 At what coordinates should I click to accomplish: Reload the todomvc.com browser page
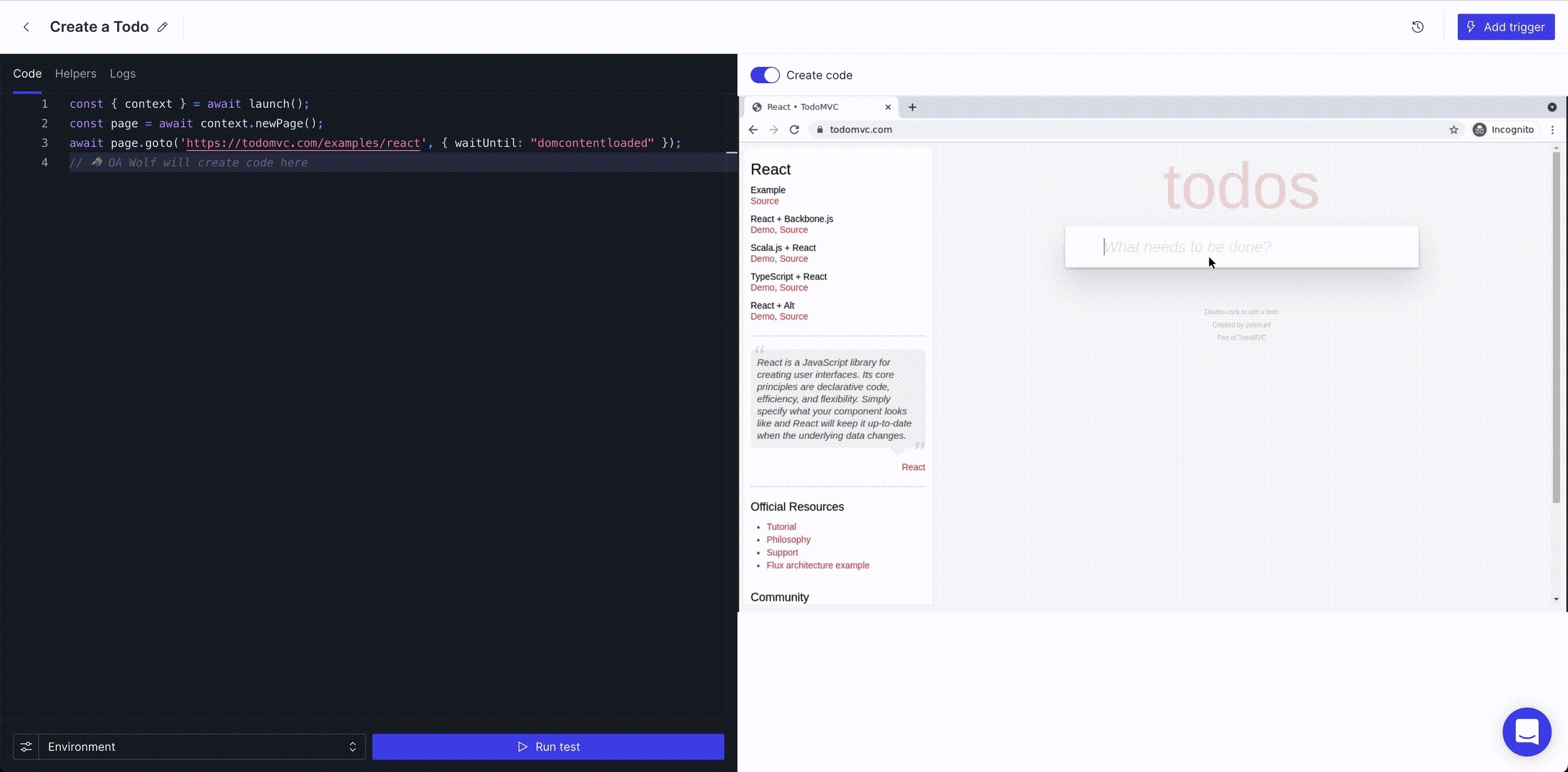[x=794, y=130]
